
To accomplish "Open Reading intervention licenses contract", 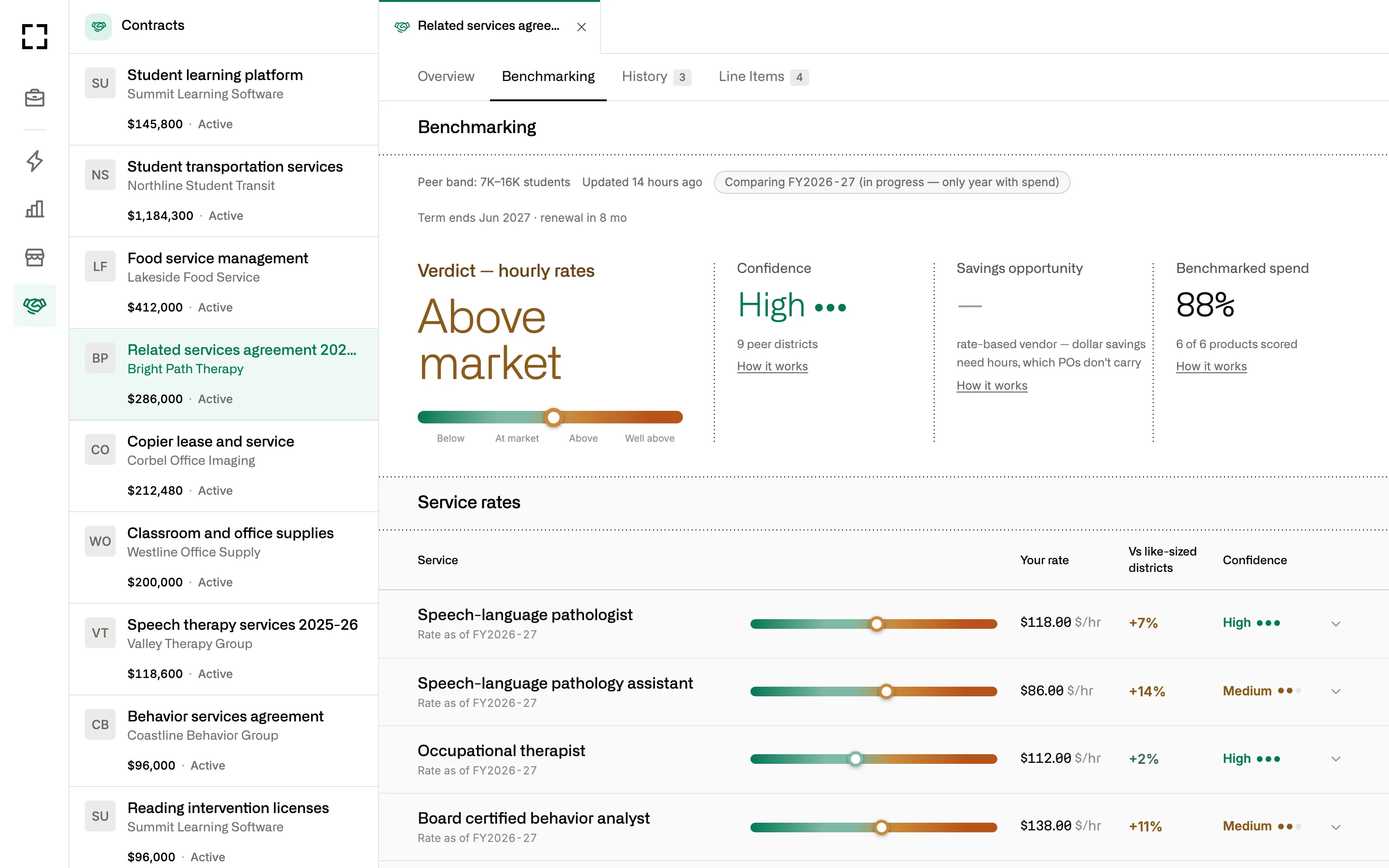I will click(x=224, y=827).
